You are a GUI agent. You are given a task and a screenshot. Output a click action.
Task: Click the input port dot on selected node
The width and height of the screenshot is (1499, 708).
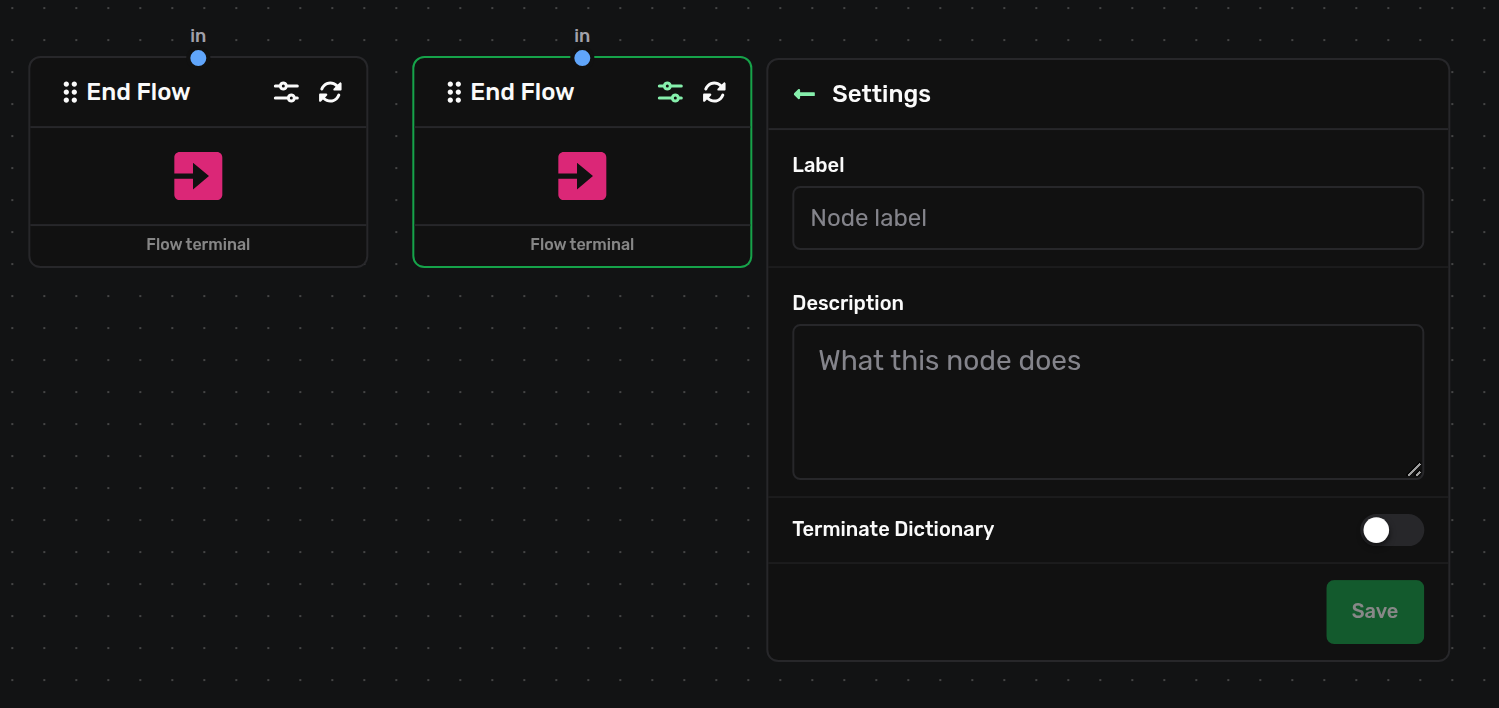pos(582,58)
